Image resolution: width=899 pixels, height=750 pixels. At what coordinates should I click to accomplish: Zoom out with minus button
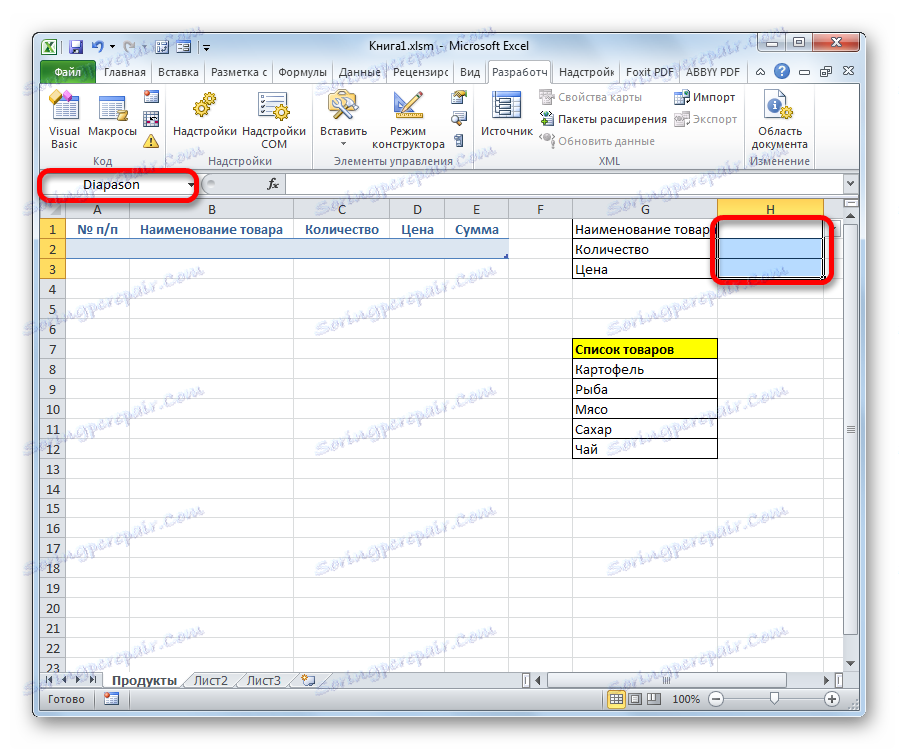[x=716, y=699]
